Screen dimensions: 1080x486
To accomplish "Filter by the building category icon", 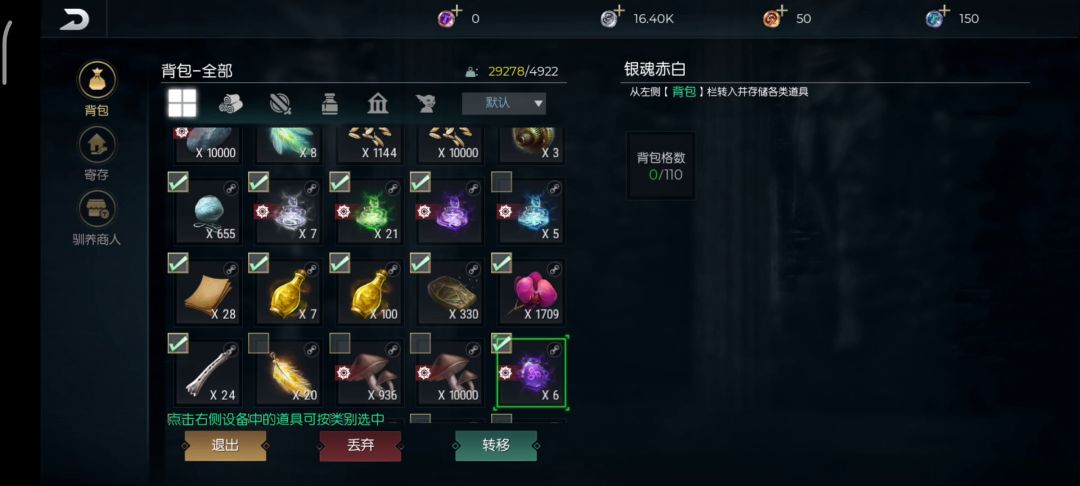I will pos(377,104).
